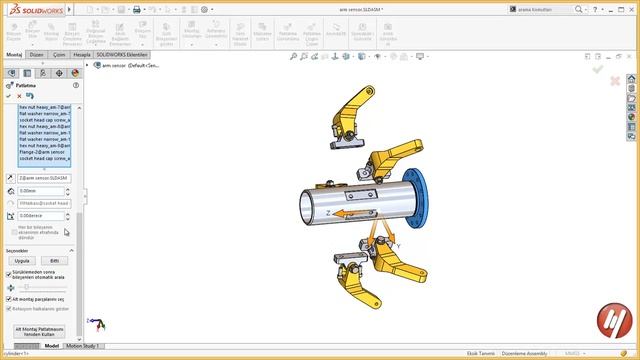Cancel Patlatma with the small red X

click(x=19, y=96)
